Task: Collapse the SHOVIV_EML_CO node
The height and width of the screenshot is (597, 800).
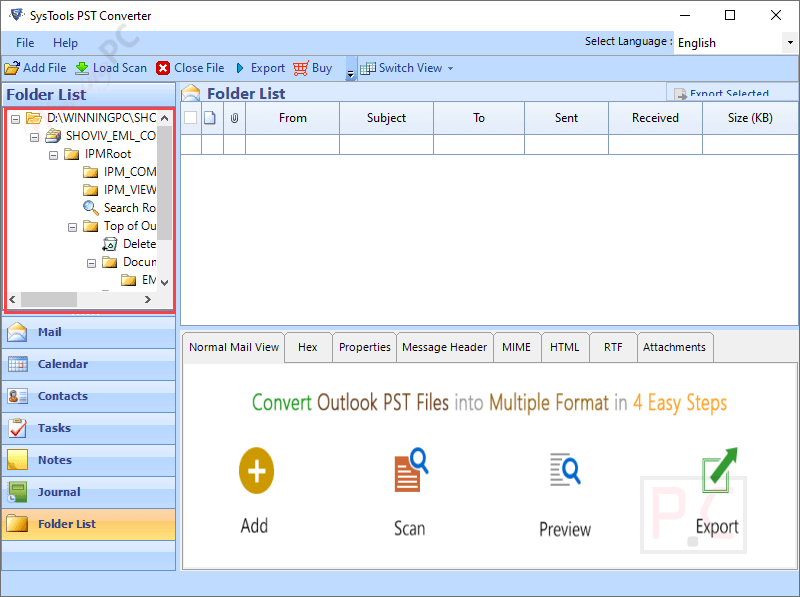Action: [35, 137]
